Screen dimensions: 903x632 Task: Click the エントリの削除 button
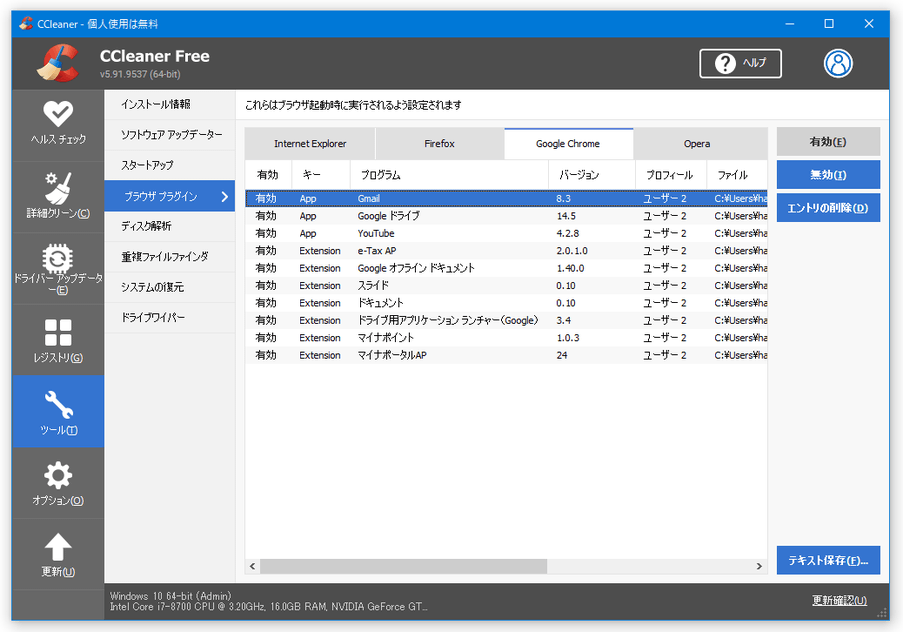[x=827, y=207]
